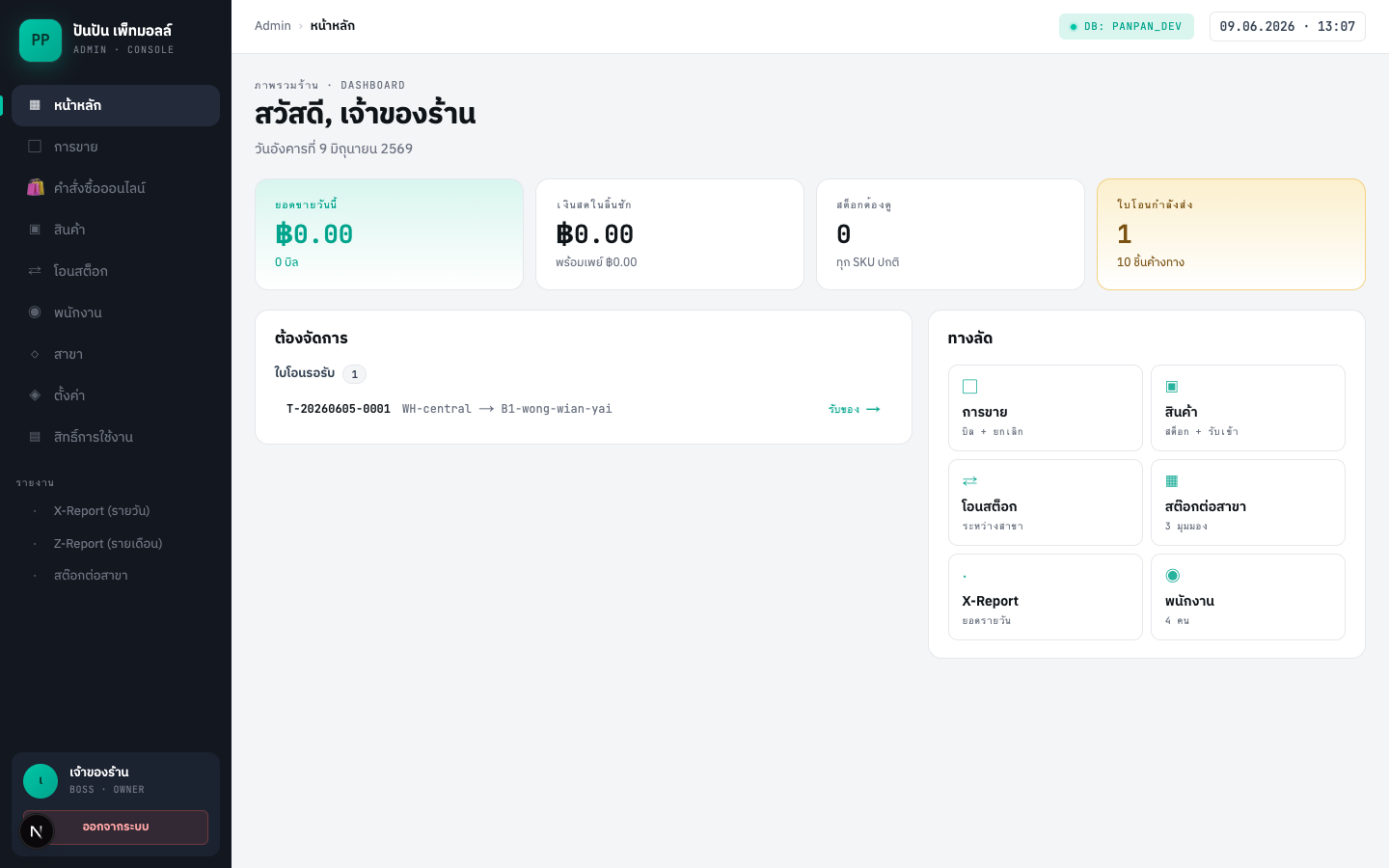
Task: Click รับของ link on transfer row
Action: [x=855, y=410]
